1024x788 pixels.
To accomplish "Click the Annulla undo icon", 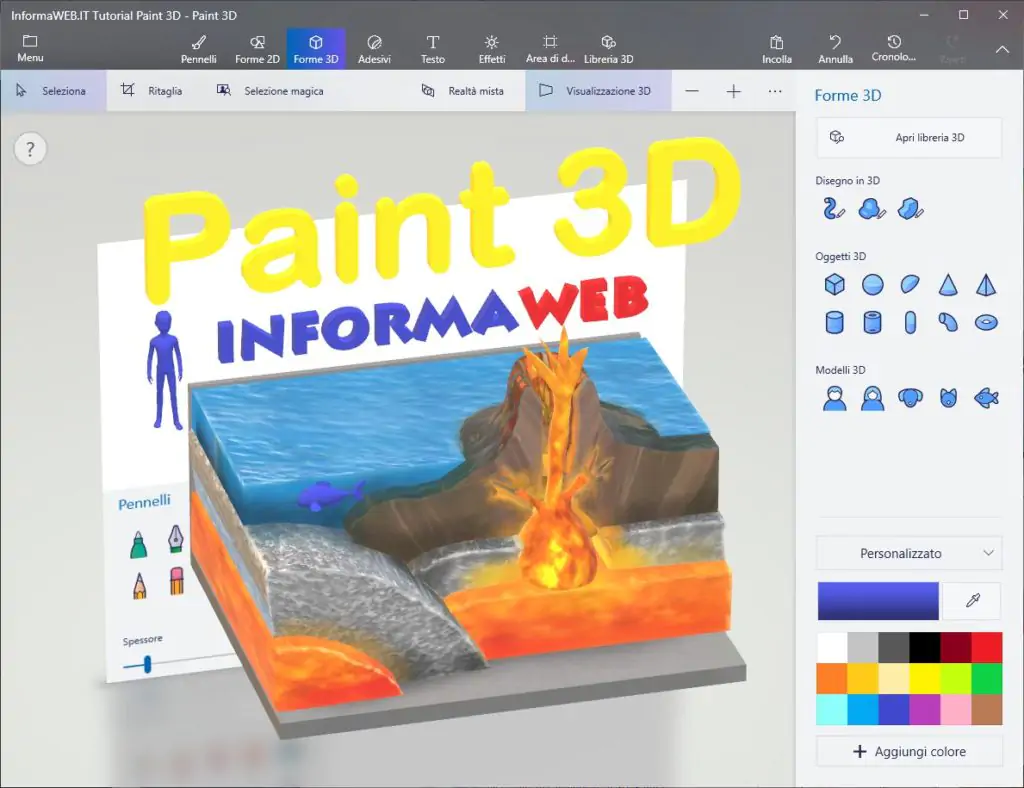I will (835, 50).
